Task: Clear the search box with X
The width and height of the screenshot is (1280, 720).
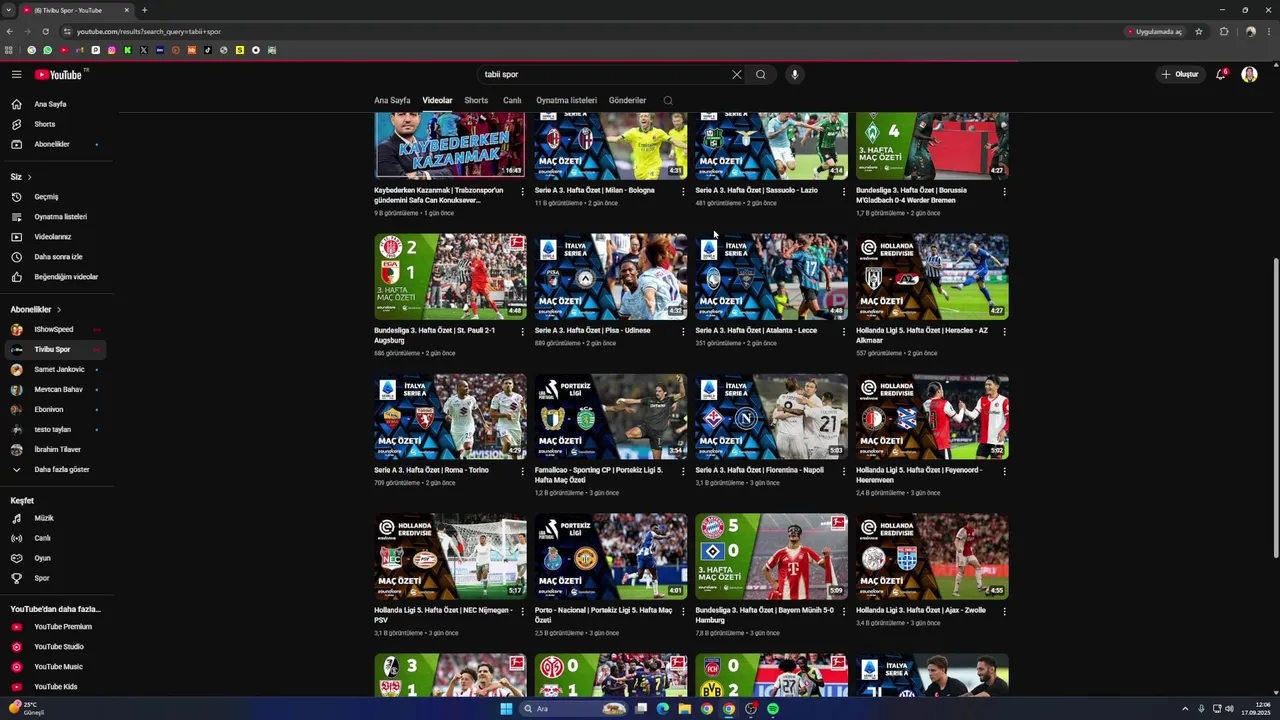Action: 737,74
